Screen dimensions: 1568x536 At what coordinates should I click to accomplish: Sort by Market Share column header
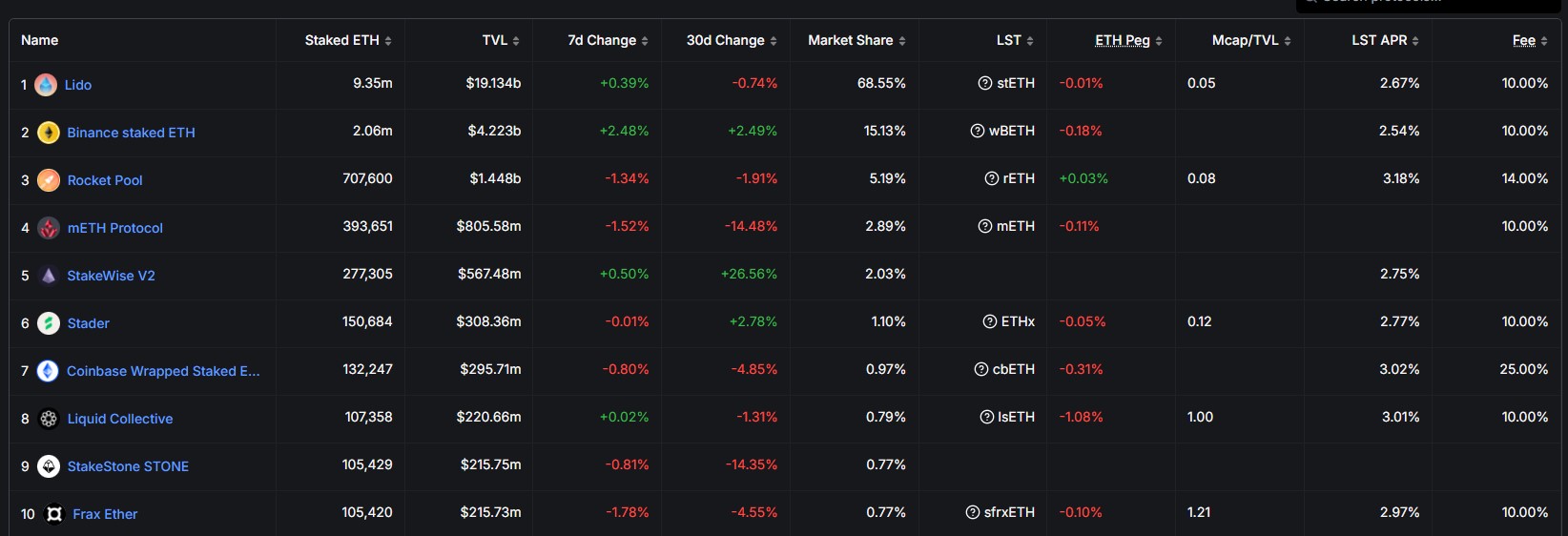(856, 40)
